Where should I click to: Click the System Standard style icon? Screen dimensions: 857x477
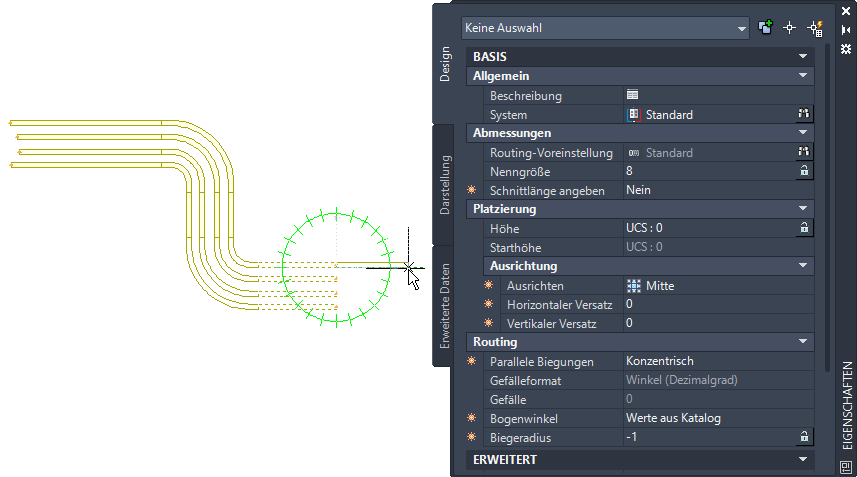[633, 115]
